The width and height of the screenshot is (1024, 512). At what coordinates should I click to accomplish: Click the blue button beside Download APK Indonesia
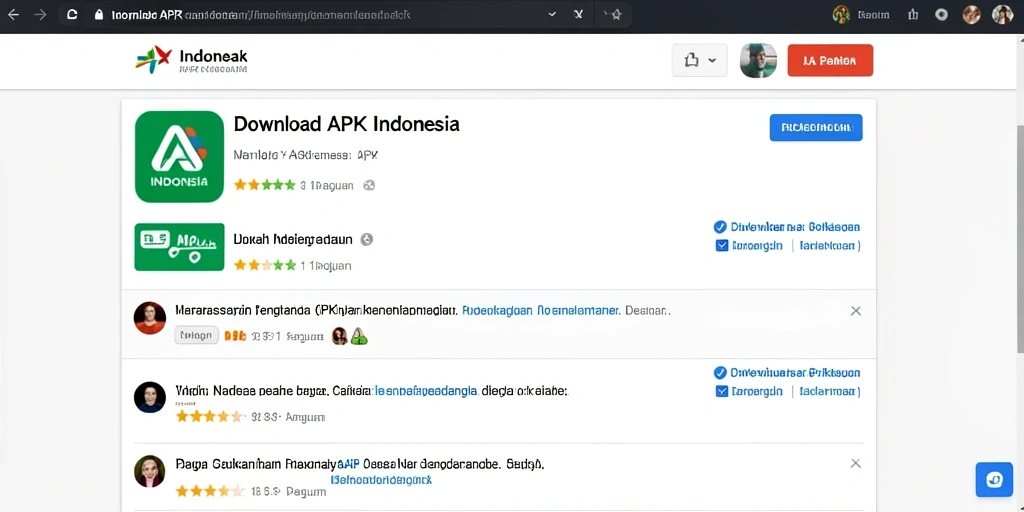pos(816,127)
